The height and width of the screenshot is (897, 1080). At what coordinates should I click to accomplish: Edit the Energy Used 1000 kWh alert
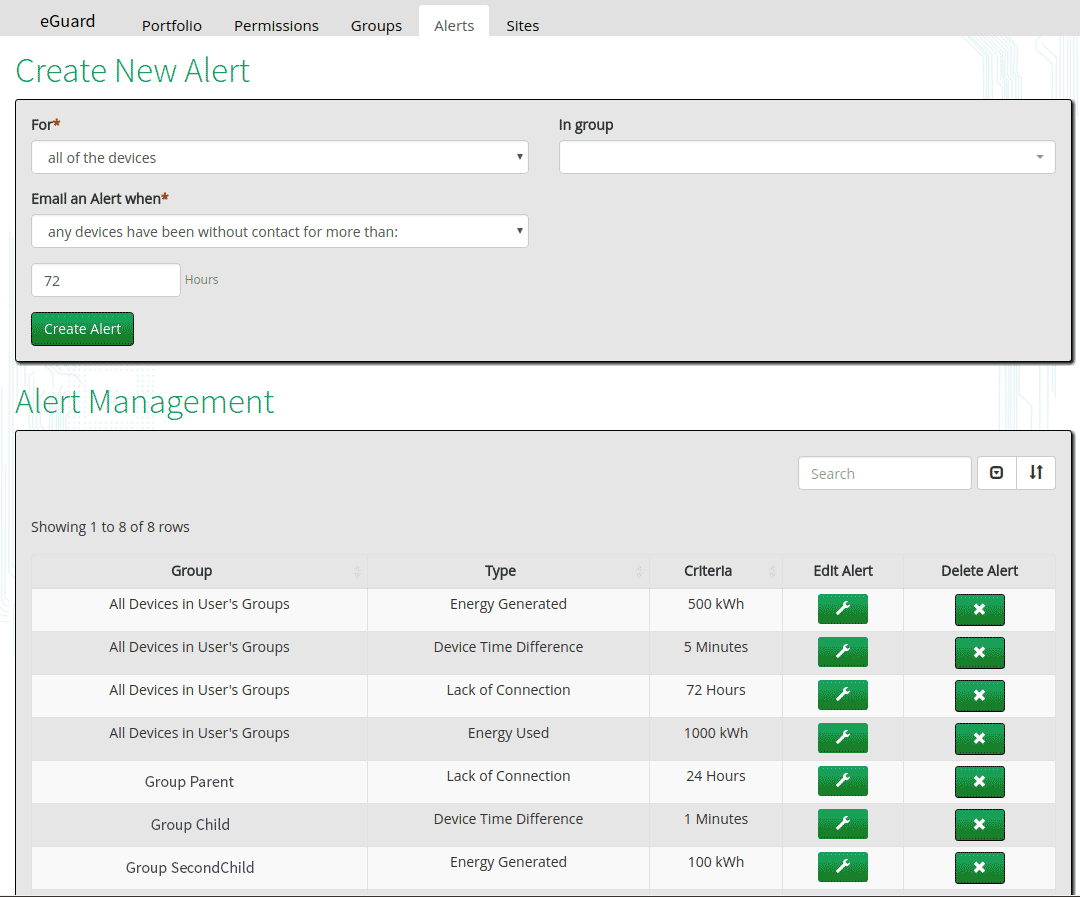point(842,738)
